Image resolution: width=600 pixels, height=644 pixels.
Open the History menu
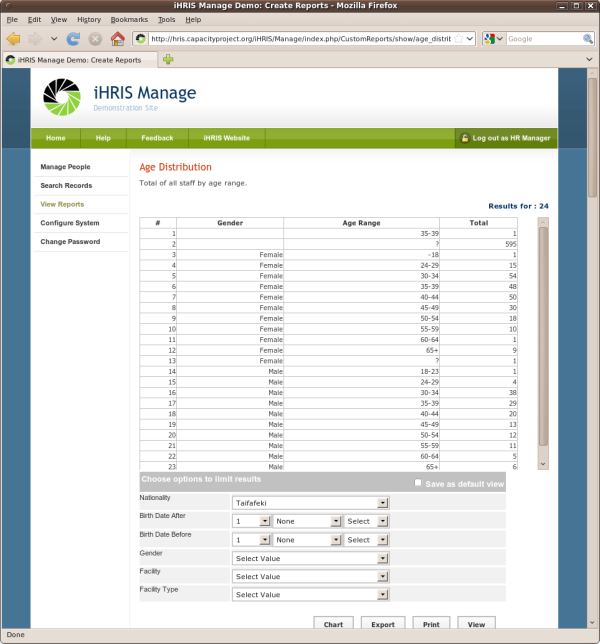[x=89, y=19]
